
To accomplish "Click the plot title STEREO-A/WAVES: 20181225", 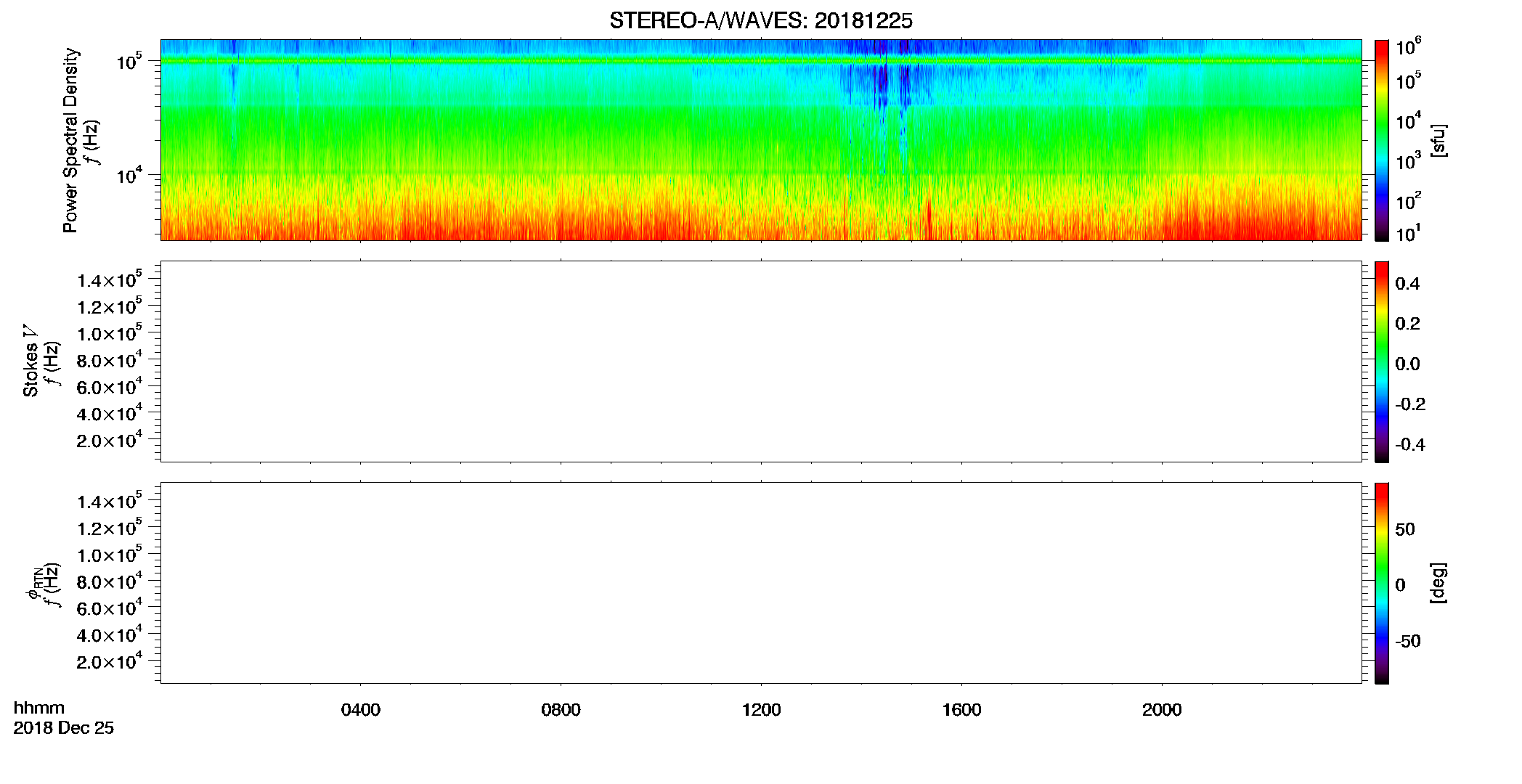I will click(760, 21).
